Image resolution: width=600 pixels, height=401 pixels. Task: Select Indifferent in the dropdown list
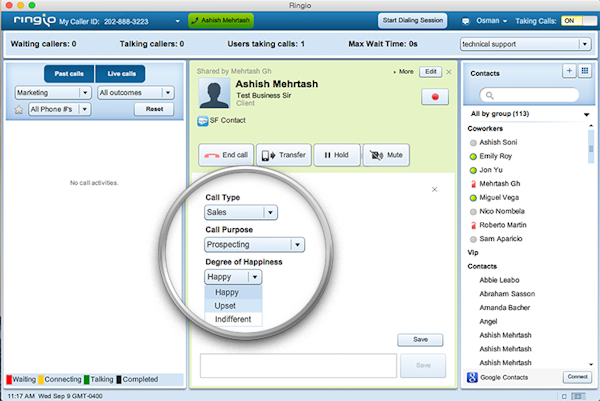233,319
